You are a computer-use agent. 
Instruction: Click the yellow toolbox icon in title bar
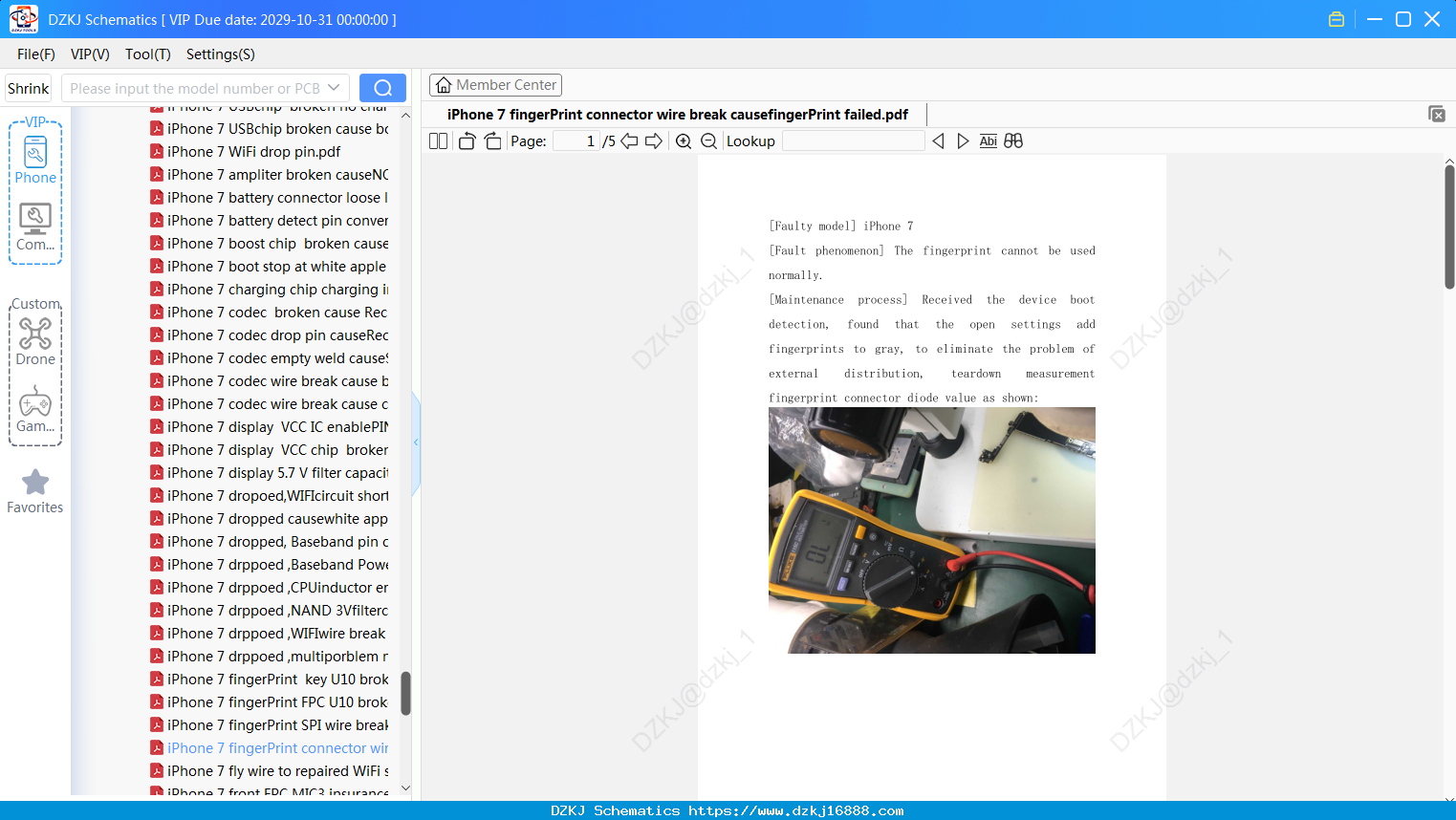click(1336, 19)
